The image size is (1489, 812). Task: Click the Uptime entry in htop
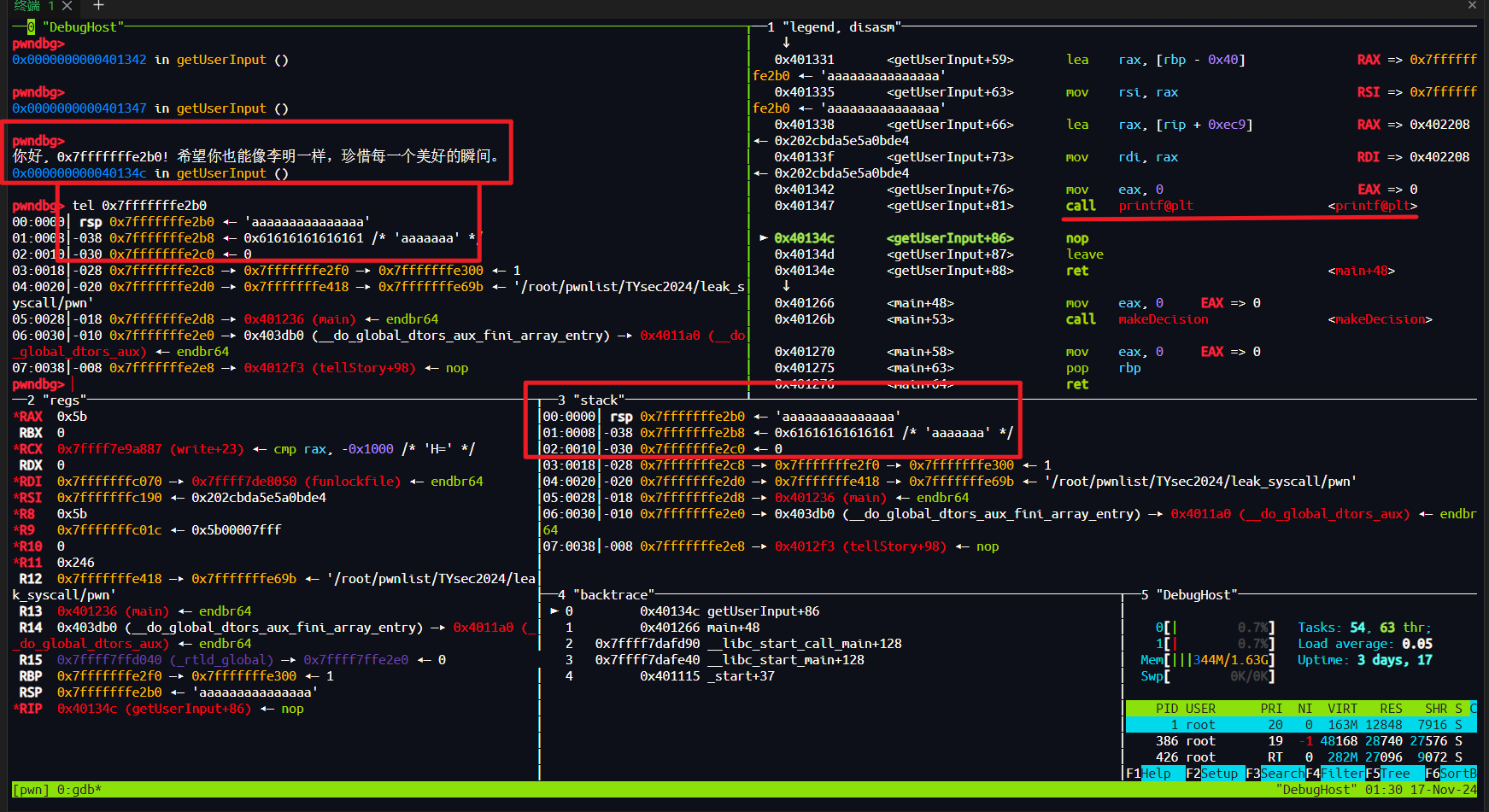pos(1365,660)
